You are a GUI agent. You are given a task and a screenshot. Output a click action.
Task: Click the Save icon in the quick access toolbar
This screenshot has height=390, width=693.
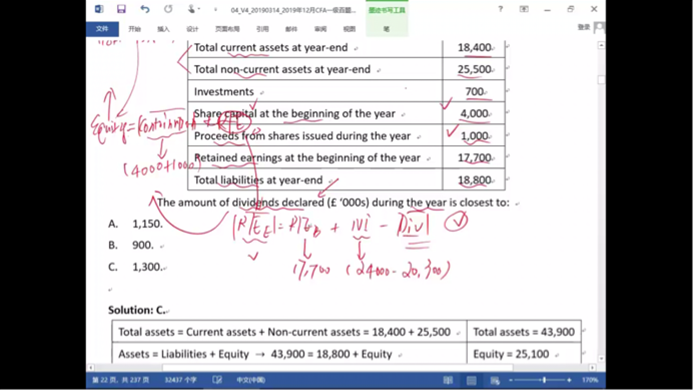(121, 9)
